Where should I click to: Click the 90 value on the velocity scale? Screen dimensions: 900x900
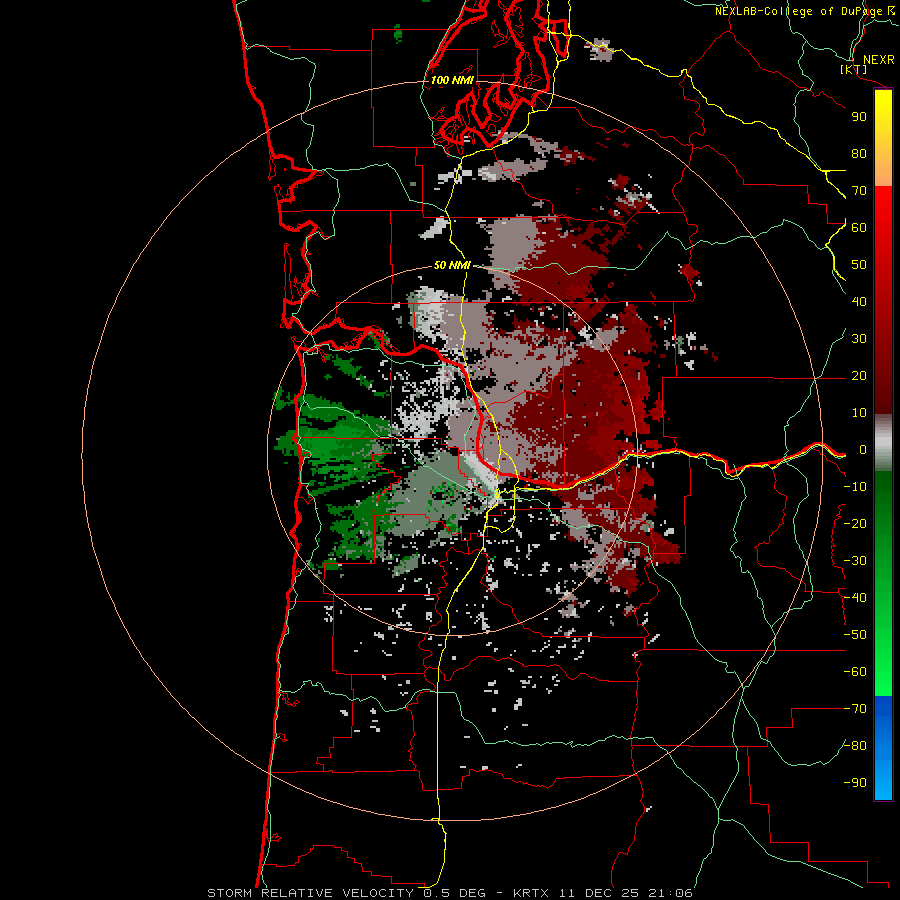(x=859, y=117)
